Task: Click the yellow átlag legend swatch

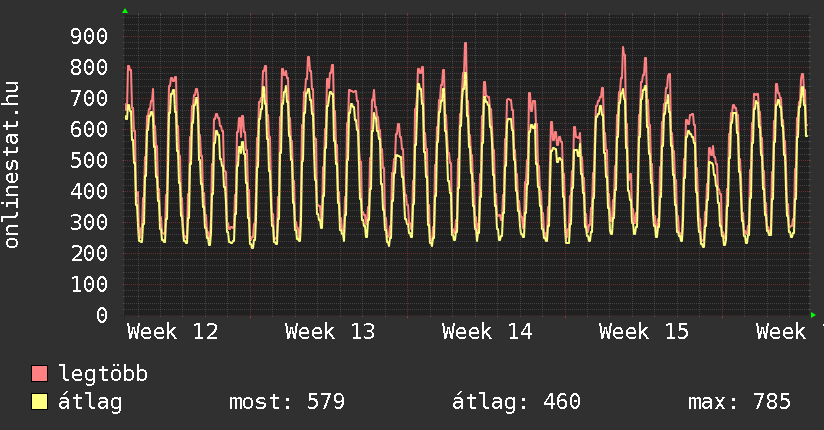Action: coord(40,402)
